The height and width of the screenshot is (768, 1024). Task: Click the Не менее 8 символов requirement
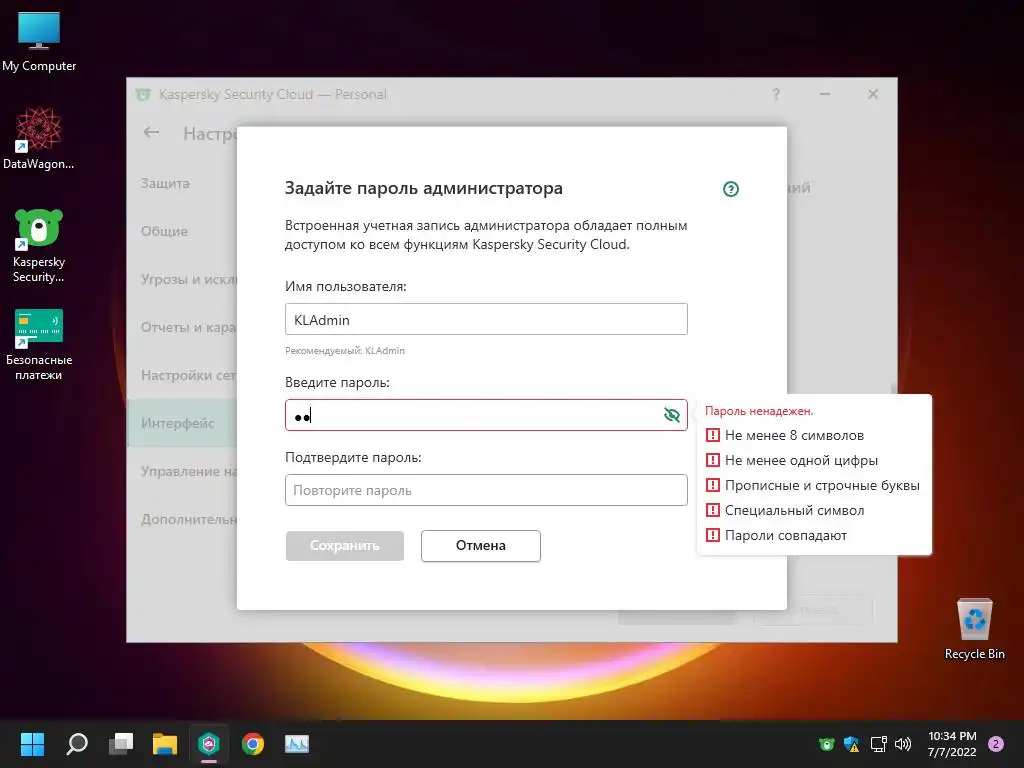coord(785,436)
